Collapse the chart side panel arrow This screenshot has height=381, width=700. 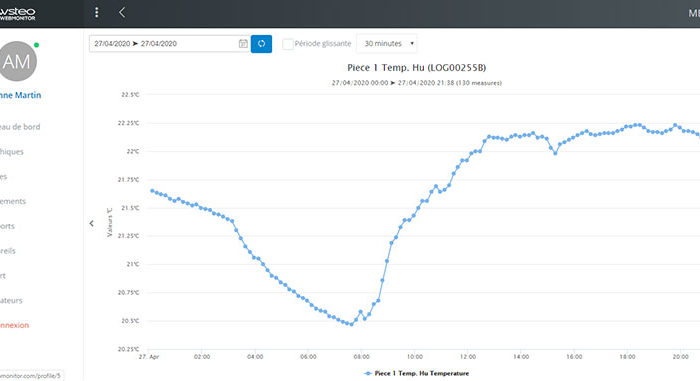click(92, 223)
